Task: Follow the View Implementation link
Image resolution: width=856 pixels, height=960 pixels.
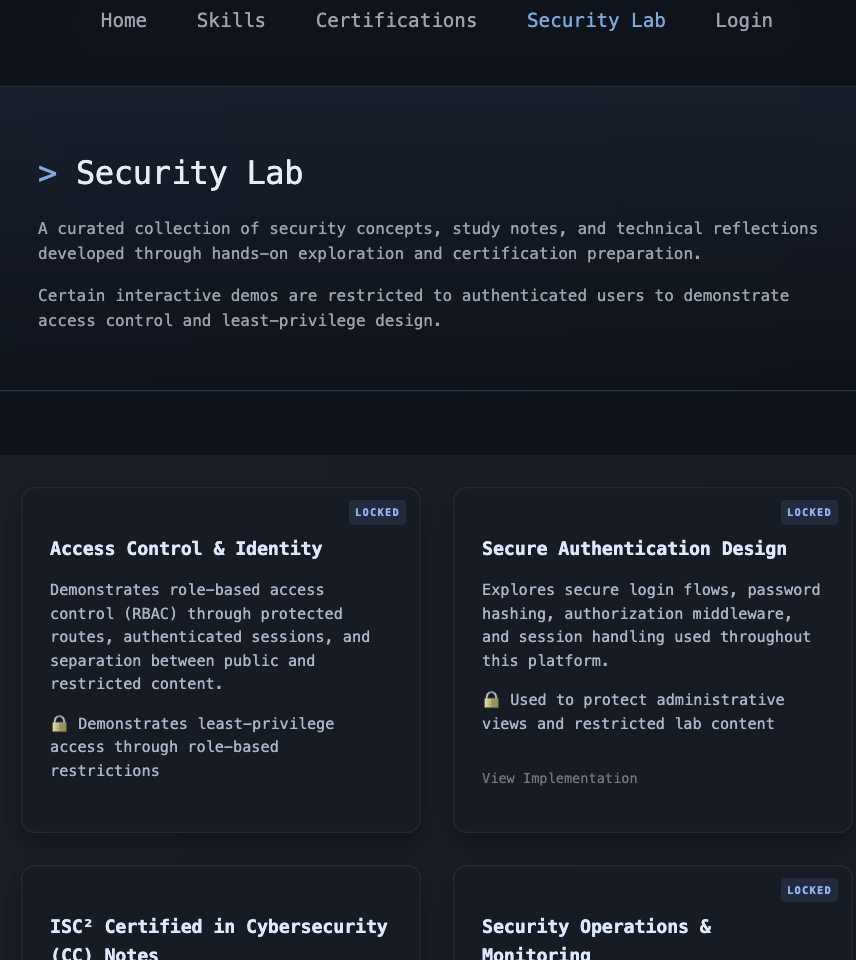Action: 559,778
